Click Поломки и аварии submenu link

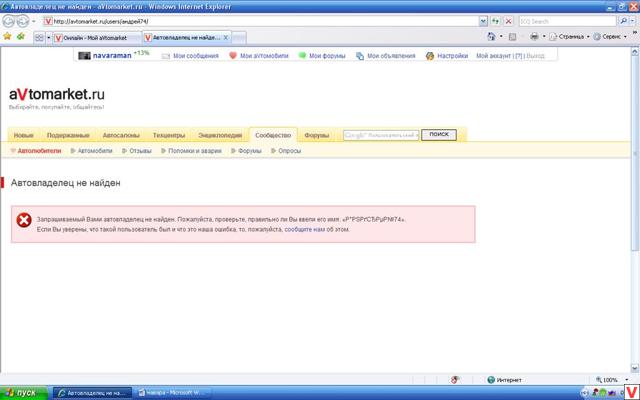[x=195, y=151]
